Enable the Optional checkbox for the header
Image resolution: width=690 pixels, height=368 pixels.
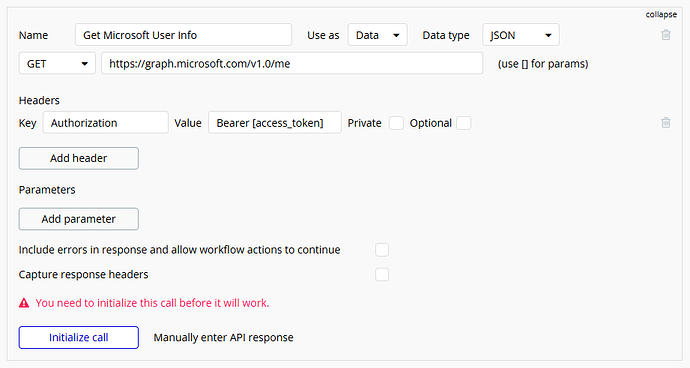[463, 123]
